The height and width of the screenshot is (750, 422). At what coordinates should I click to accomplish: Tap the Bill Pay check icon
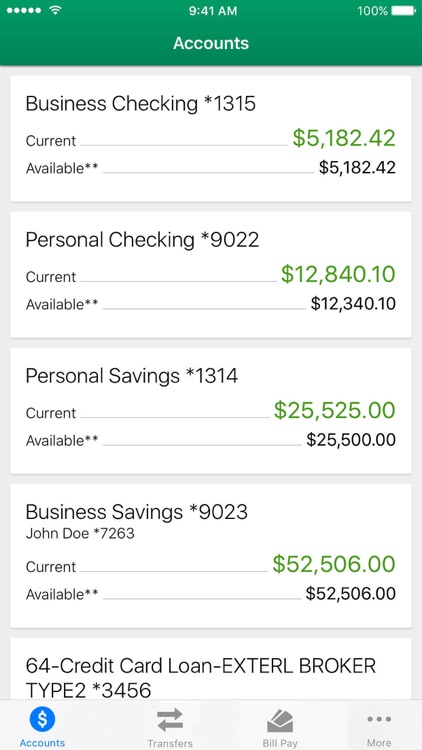tap(280, 720)
